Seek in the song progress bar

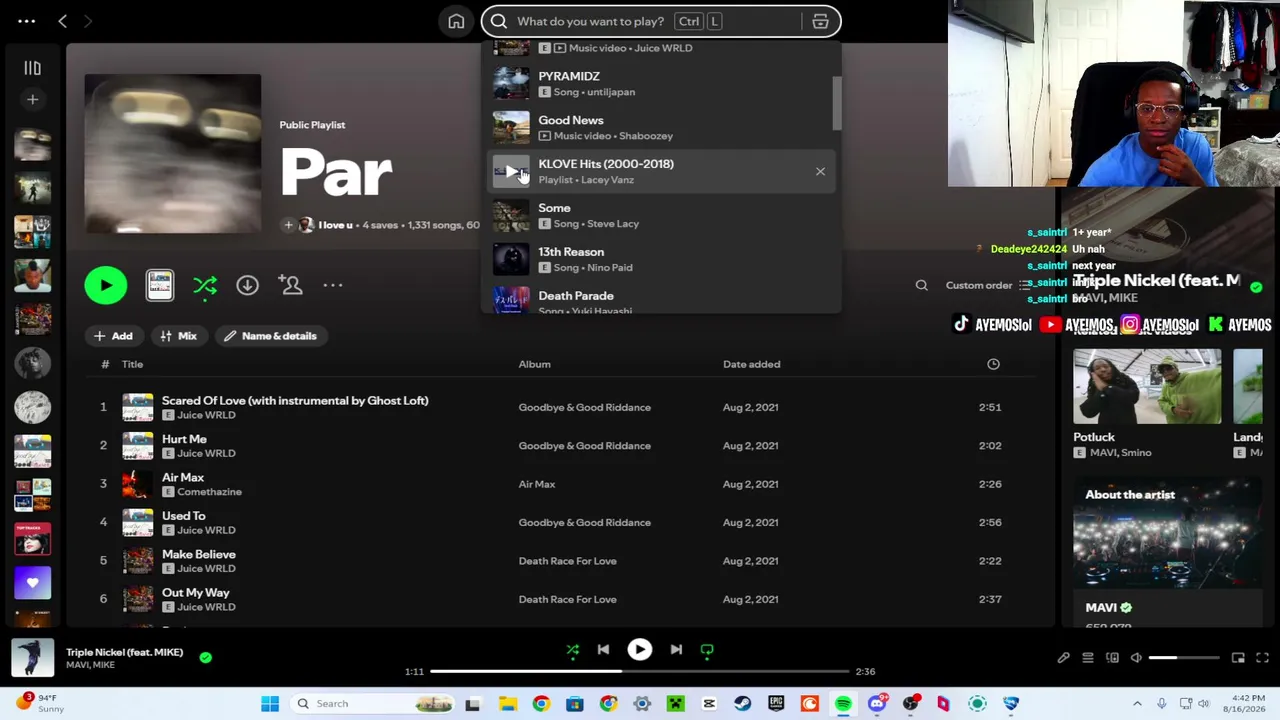(x=639, y=672)
